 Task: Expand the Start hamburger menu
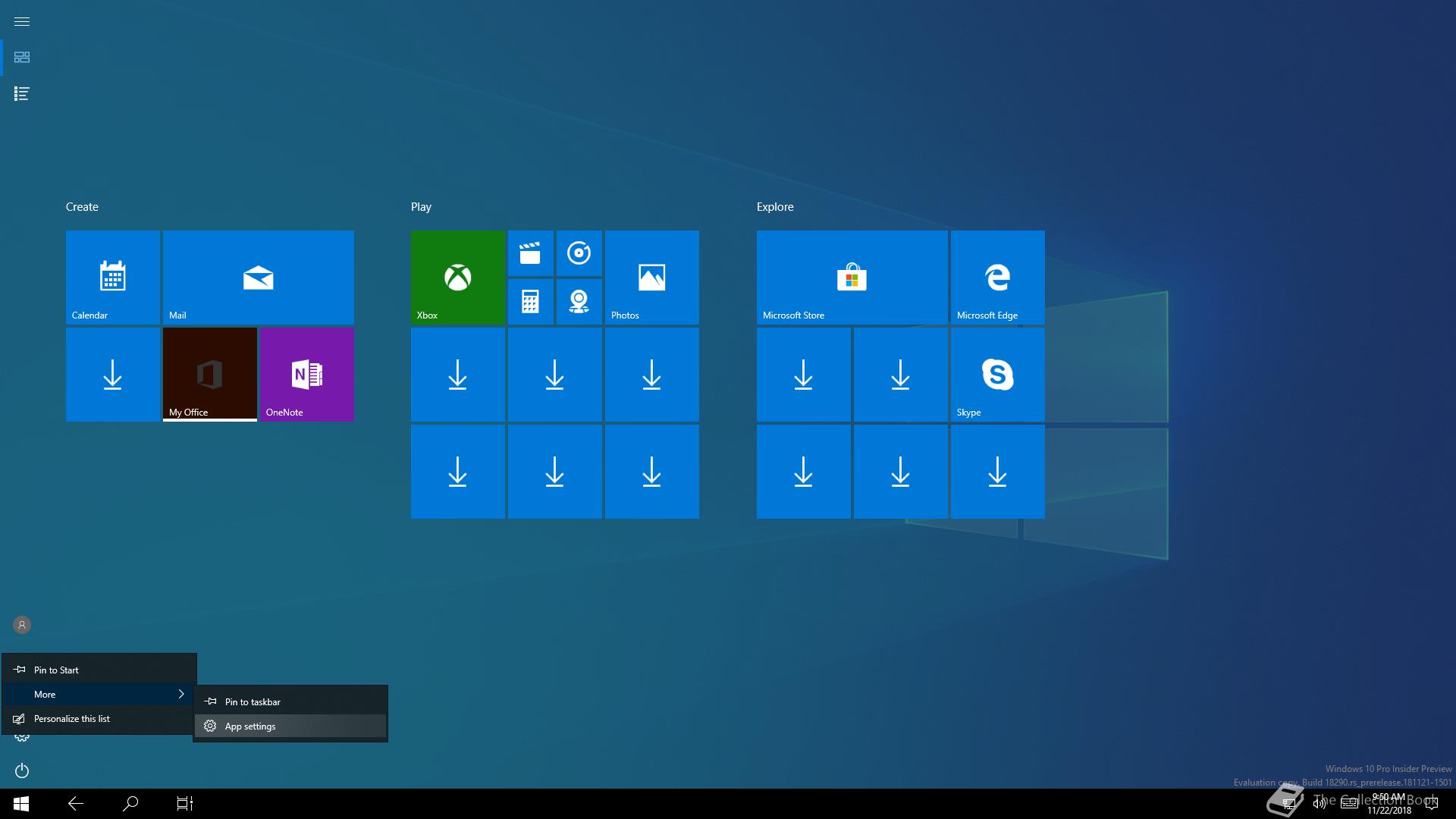(22, 21)
